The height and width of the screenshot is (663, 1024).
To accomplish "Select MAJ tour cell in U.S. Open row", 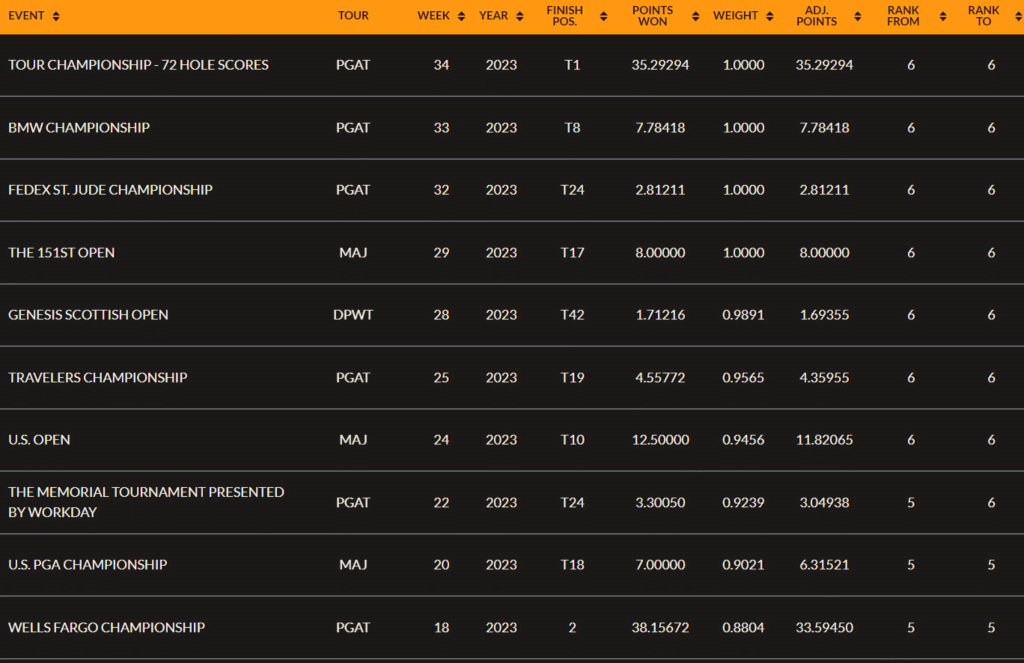I will 353,440.
